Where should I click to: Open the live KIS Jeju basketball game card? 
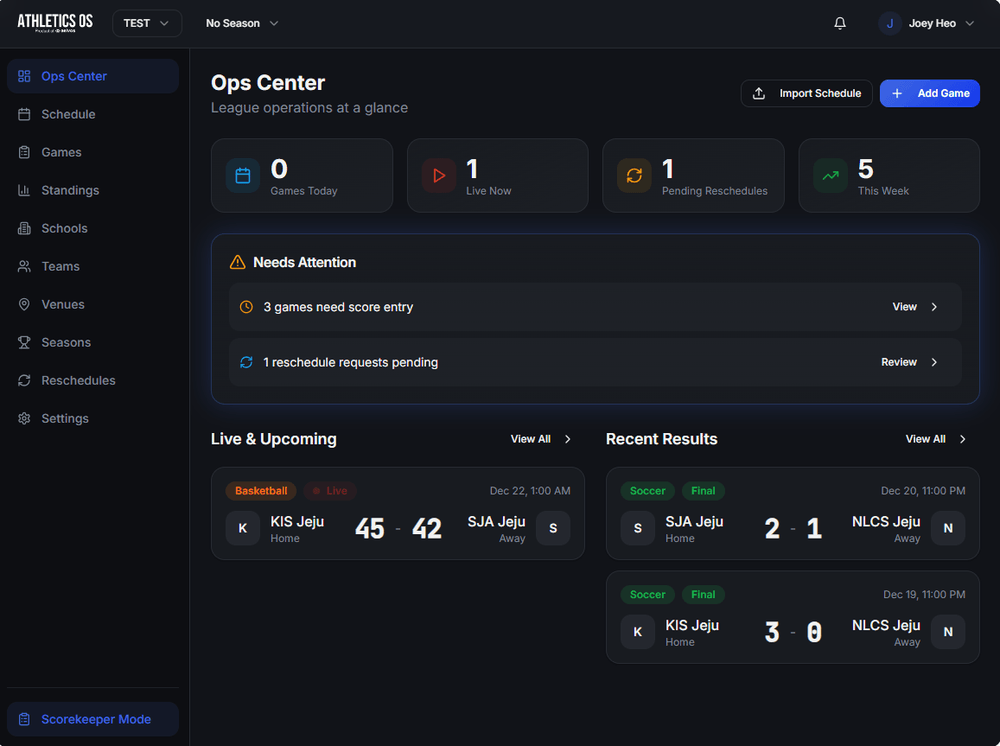397,512
